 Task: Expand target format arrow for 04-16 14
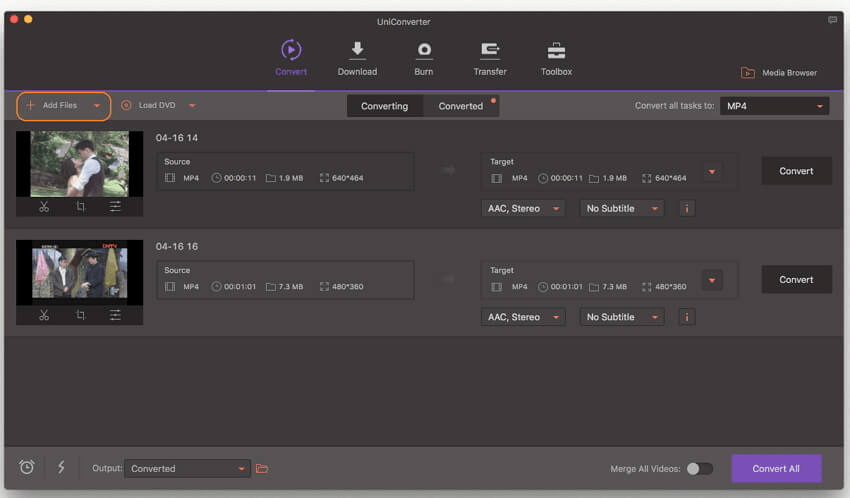pos(712,171)
